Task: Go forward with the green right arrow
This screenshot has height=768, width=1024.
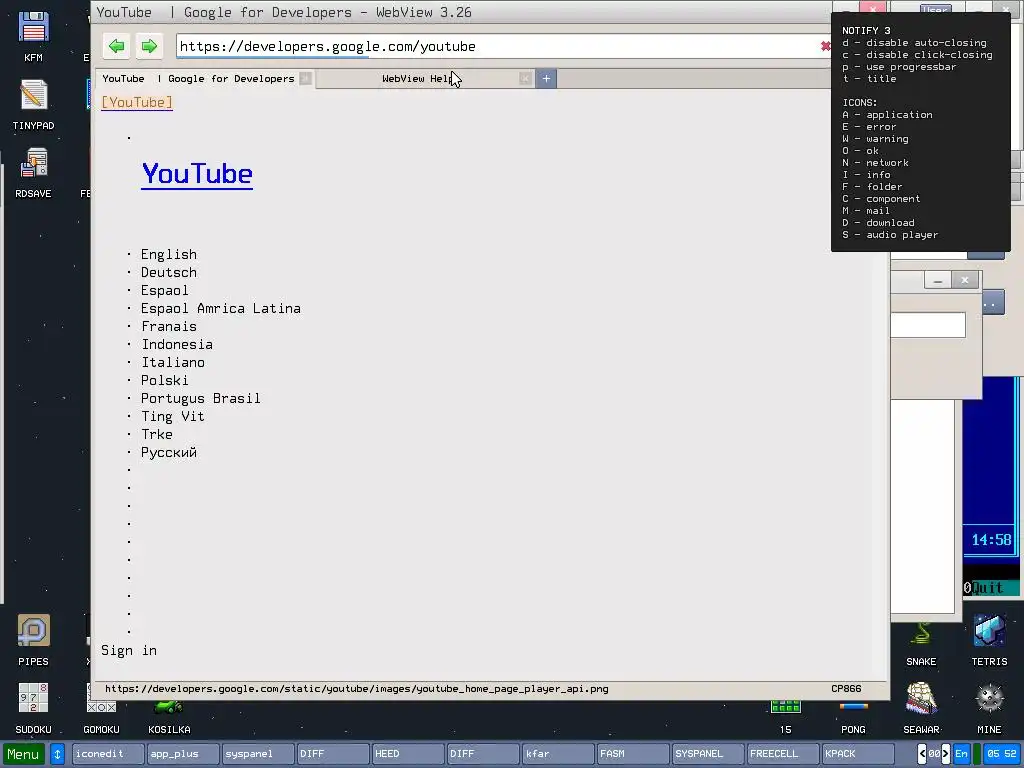Action: pos(149,46)
